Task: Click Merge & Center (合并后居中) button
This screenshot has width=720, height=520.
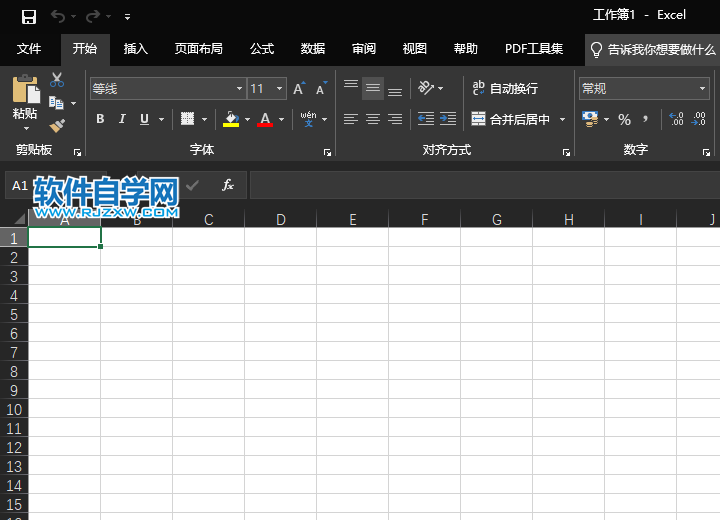Action: 511,119
